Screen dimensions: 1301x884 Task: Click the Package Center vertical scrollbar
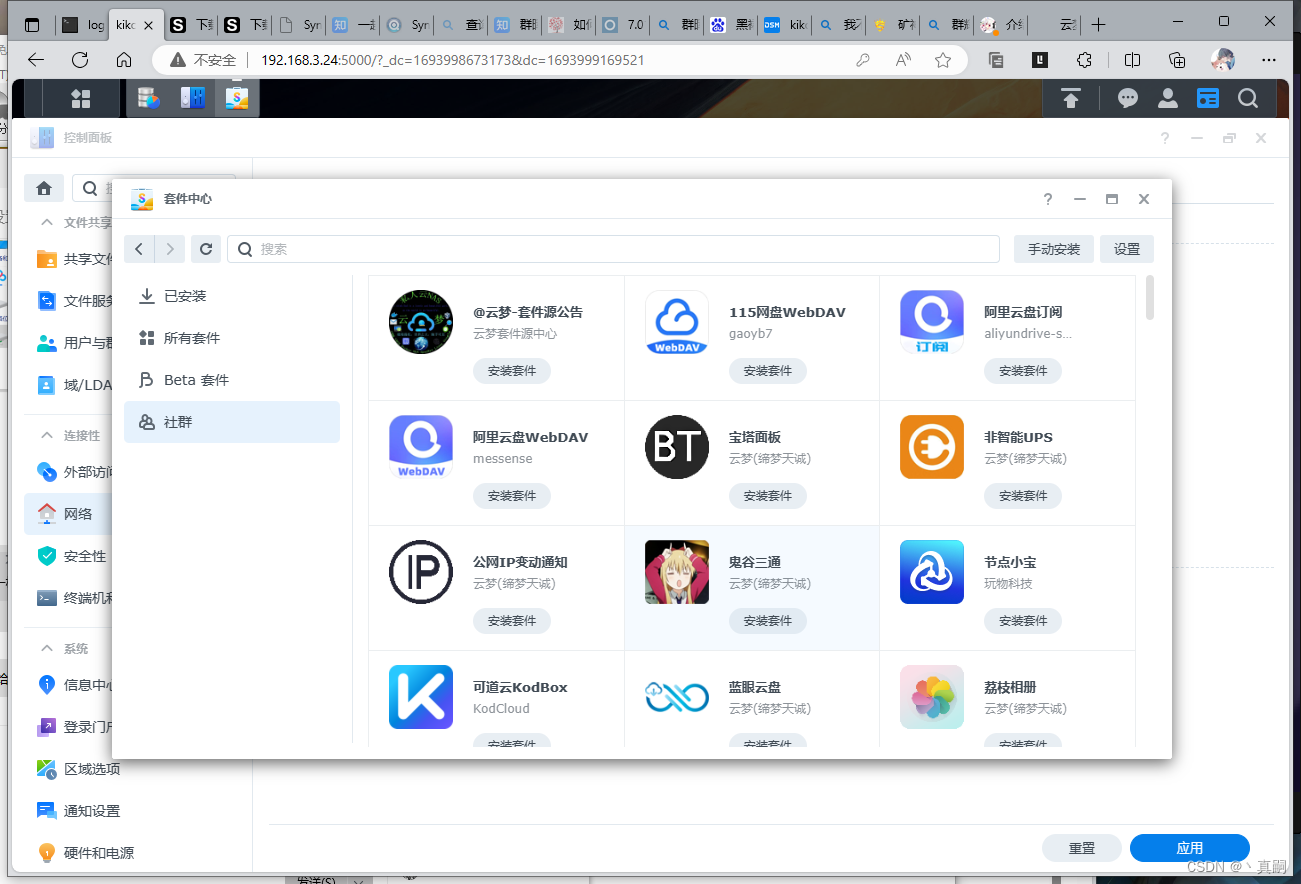[x=1150, y=298]
